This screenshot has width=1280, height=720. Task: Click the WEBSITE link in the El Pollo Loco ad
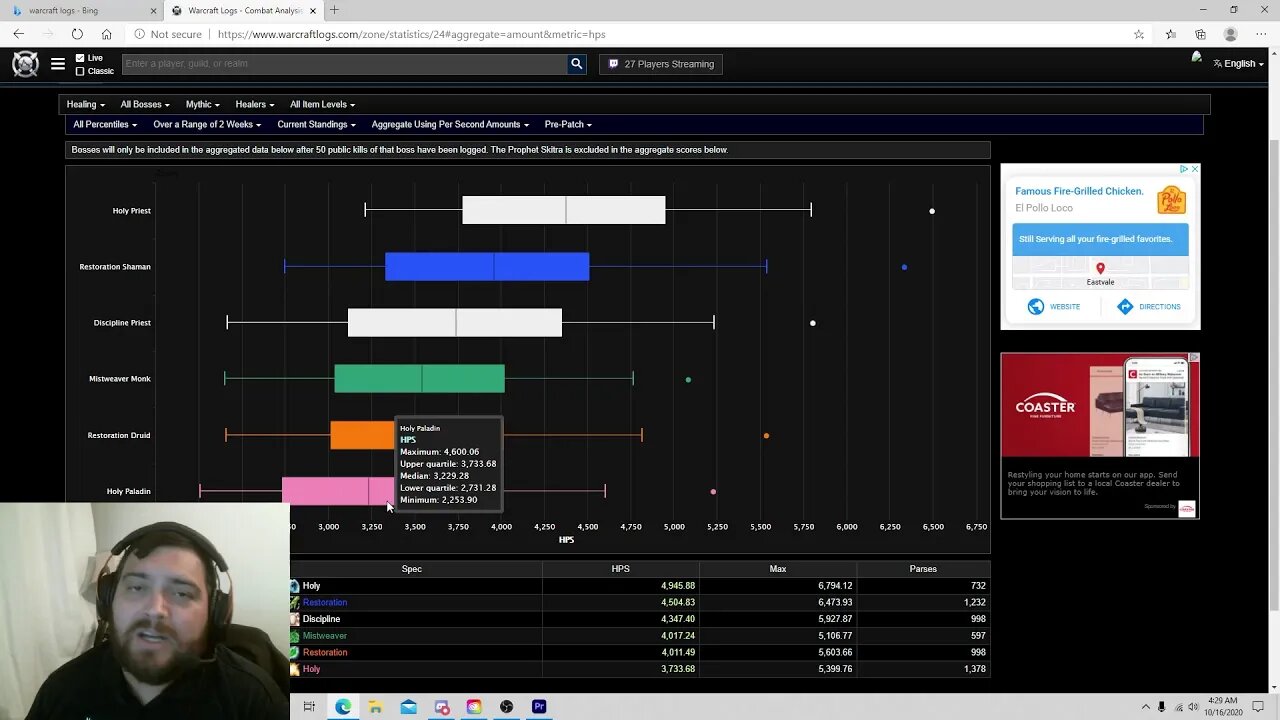point(1055,307)
